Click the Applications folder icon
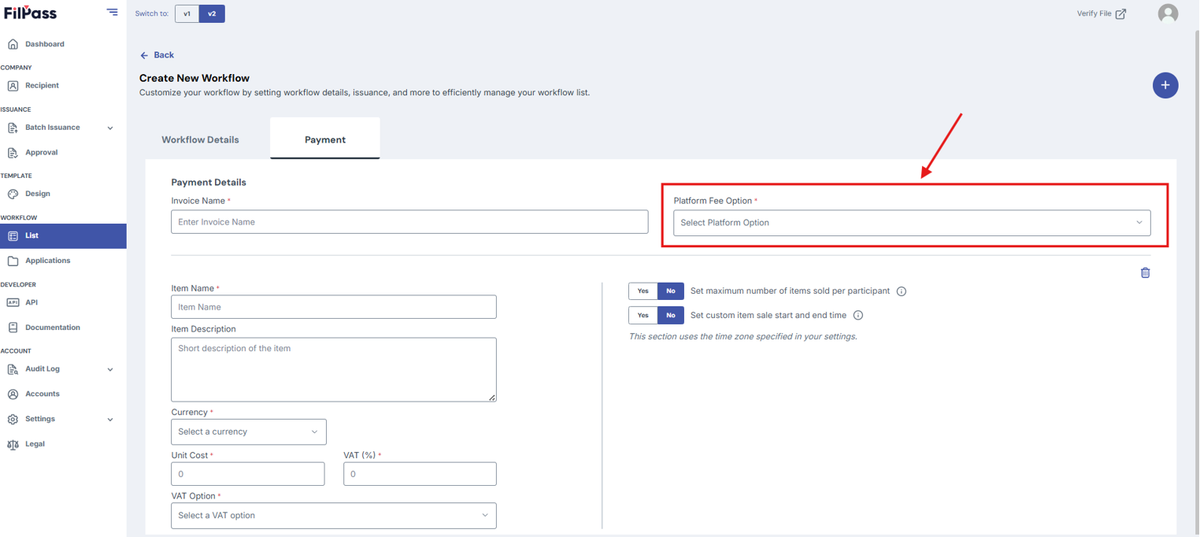Image resolution: width=1200 pixels, height=537 pixels. point(13,261)
